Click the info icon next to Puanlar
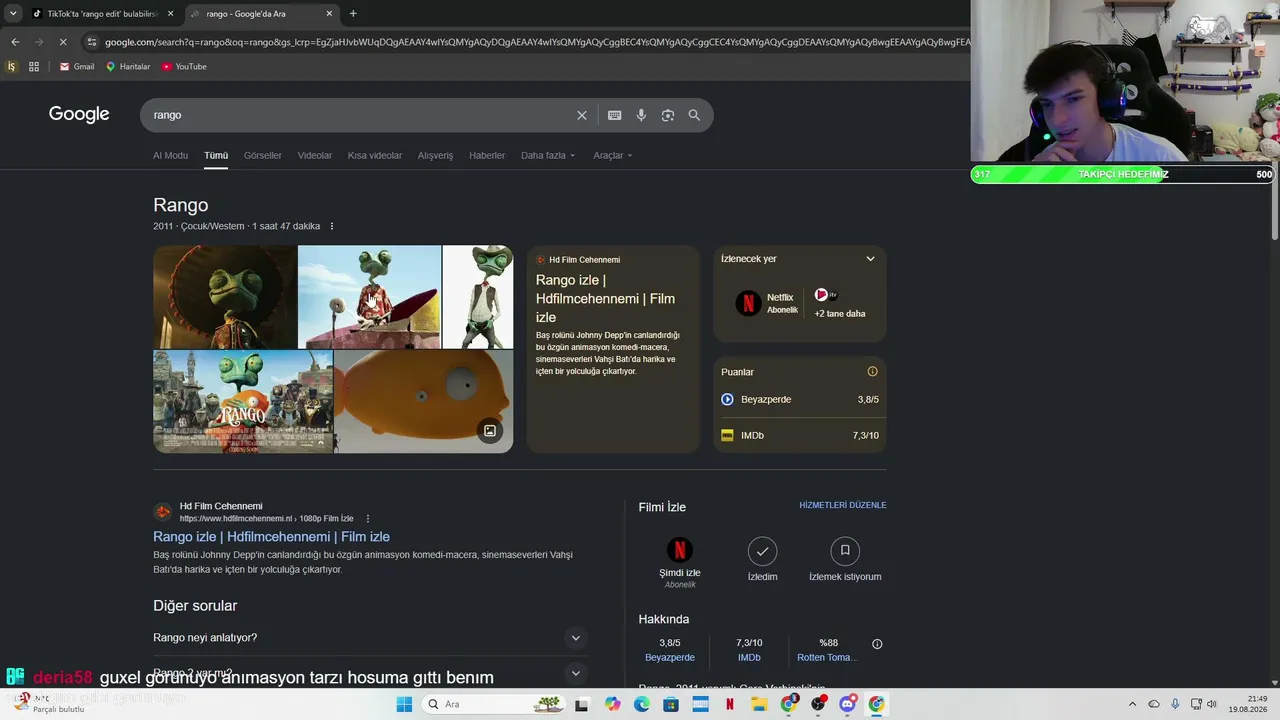The image size is (1280, 720). coord(872,372)
